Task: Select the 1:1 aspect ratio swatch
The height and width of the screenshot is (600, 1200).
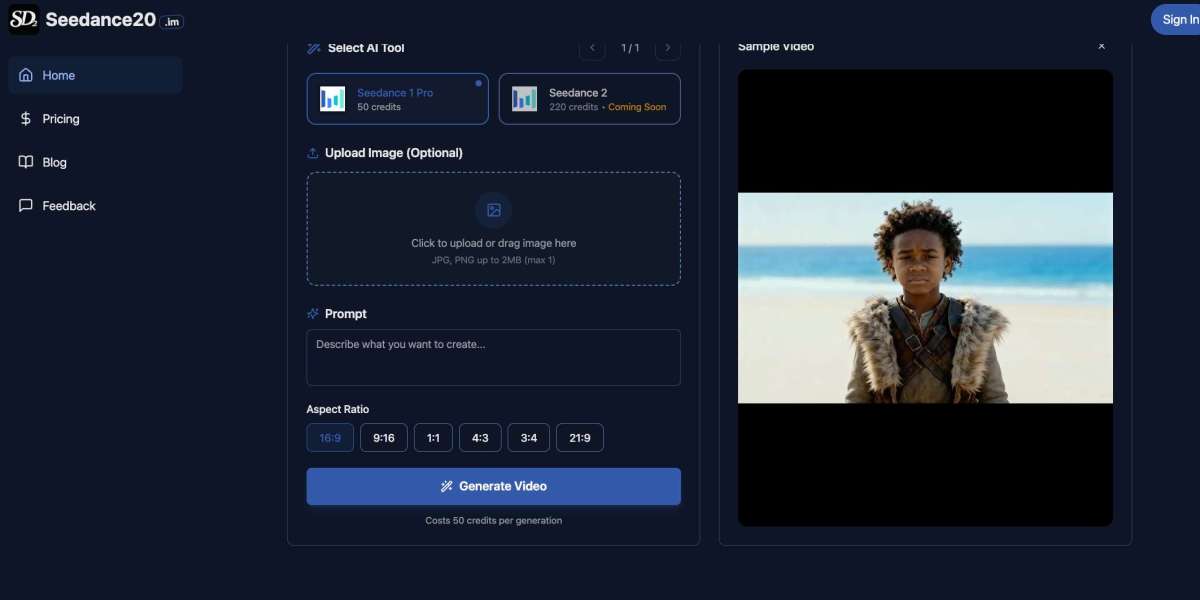Action: 432,437
